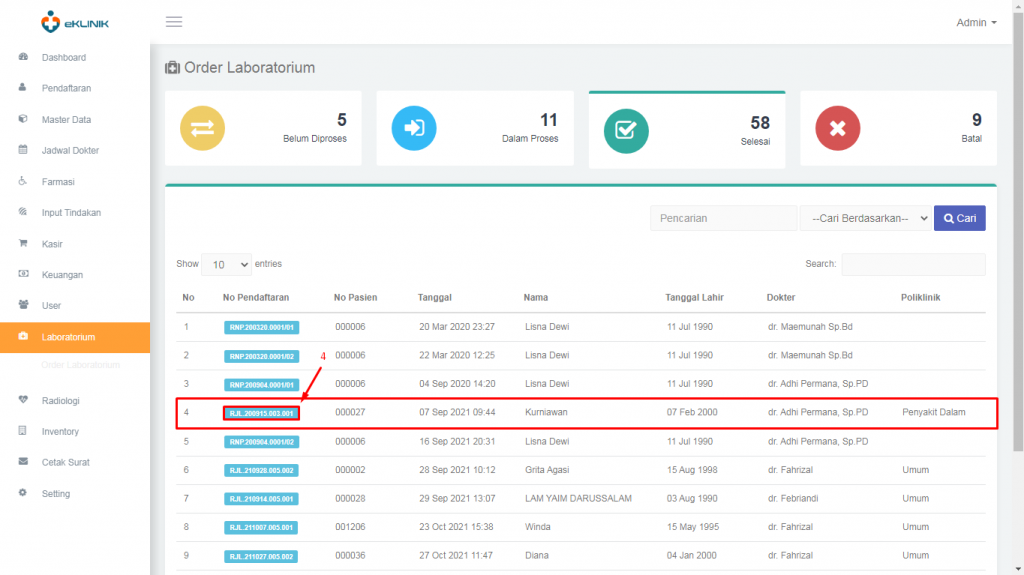This screenshot has width=1024, height=575.
Task: Change the Show entries count dropdown
Action: pyautogui.click(x=227, y=265)
